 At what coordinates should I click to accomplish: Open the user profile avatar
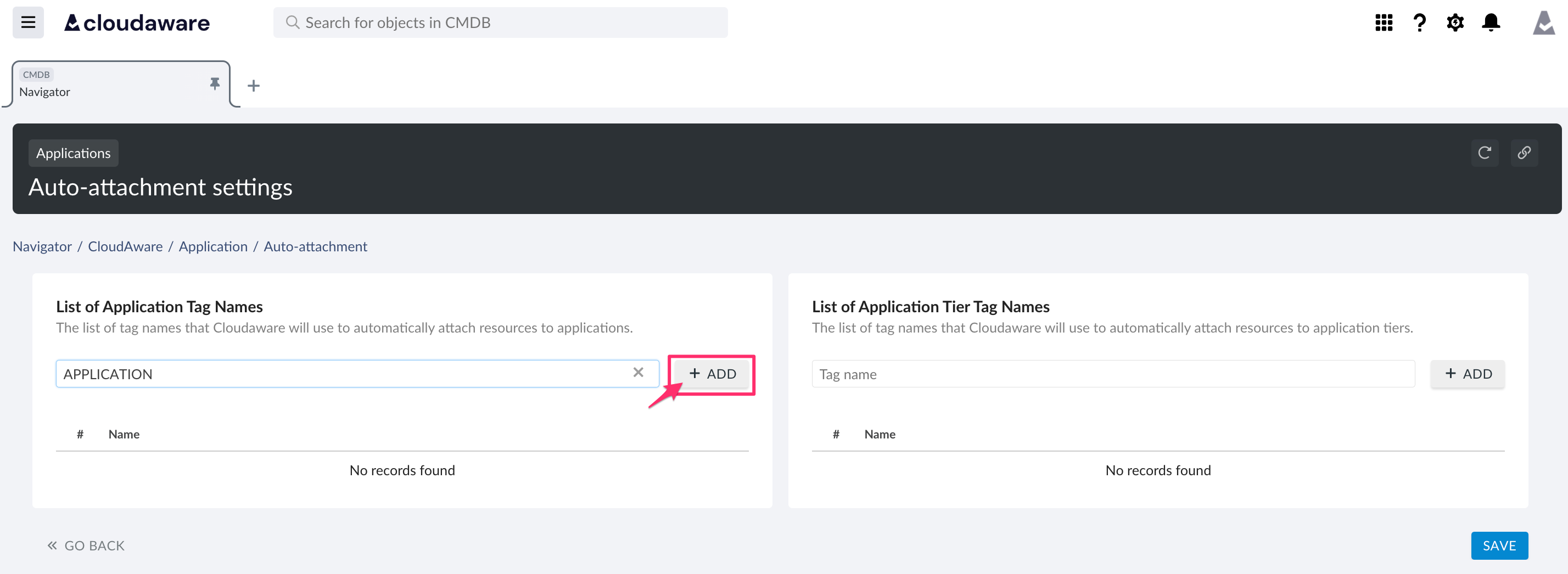coord(1543,22)
